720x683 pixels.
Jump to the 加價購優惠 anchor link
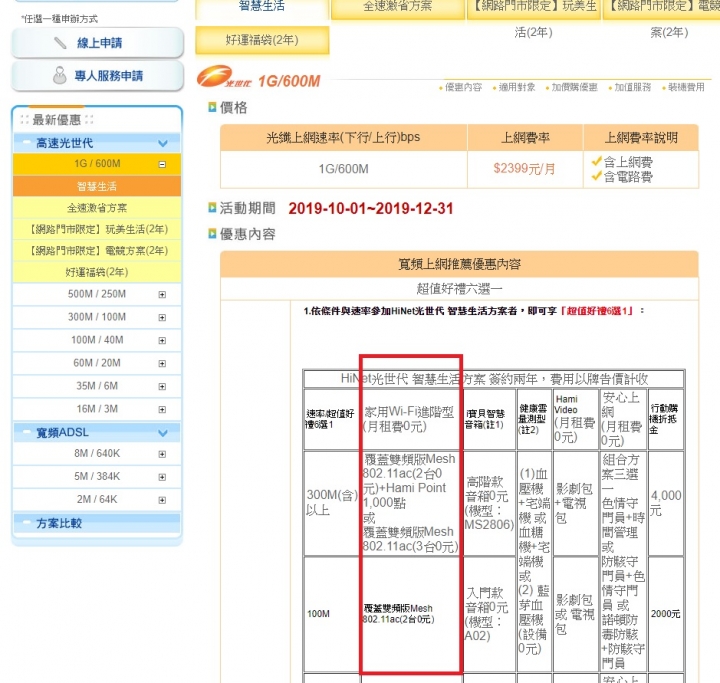point(574,87)
